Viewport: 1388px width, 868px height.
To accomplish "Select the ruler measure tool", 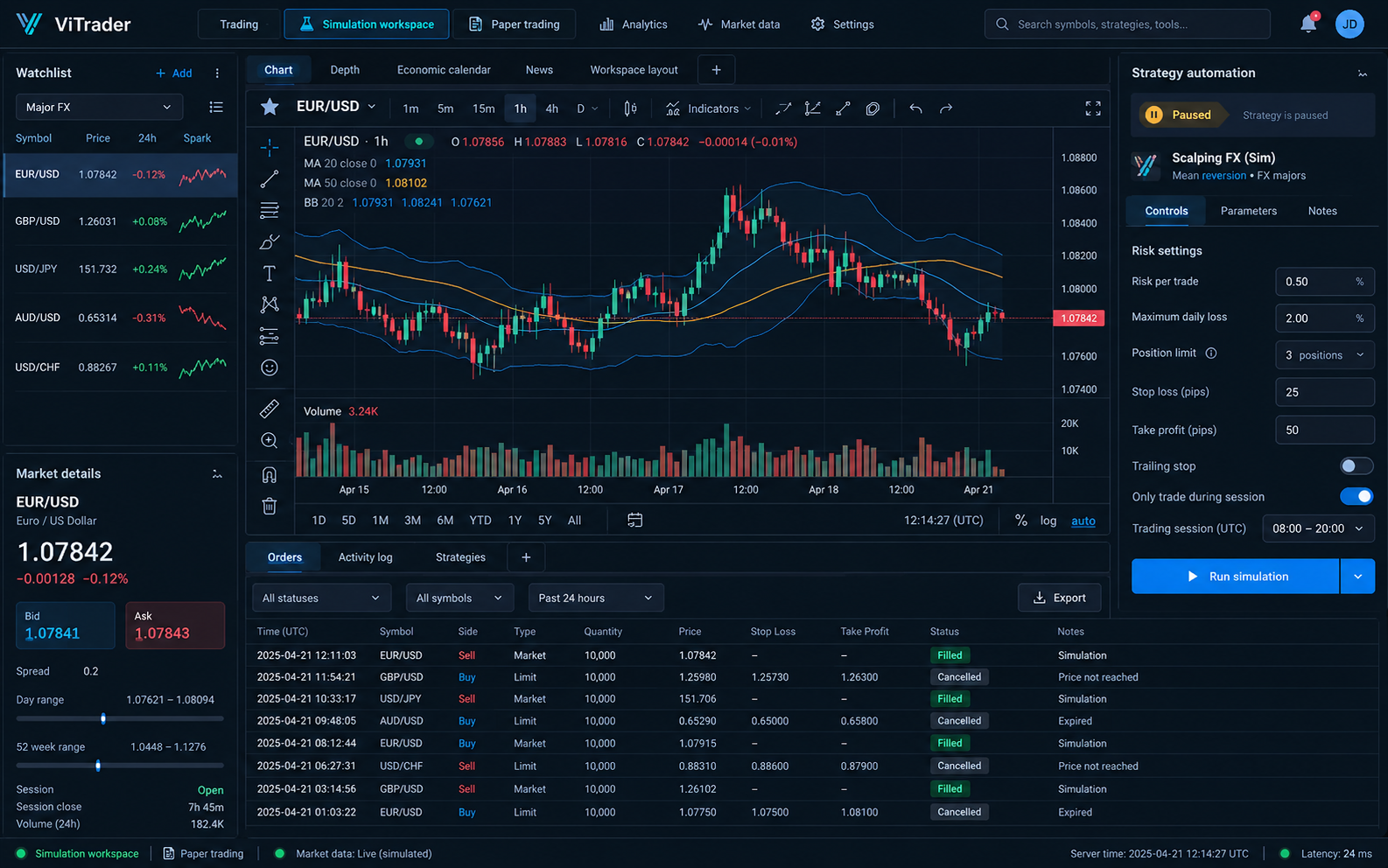I will tap(270, 409).
